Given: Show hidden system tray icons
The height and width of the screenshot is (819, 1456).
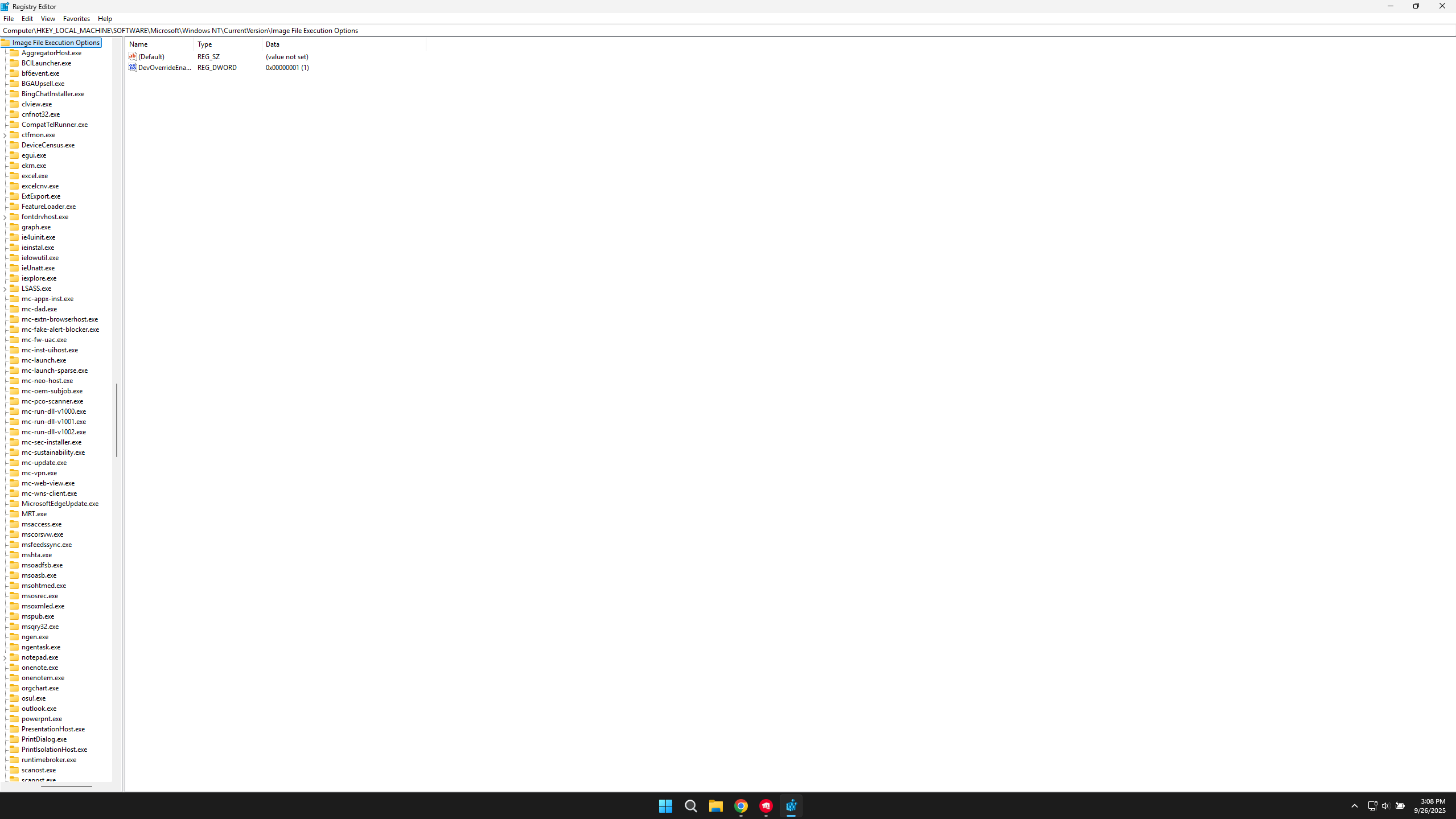Looking at the screenshot, I should coord(1355,806).
